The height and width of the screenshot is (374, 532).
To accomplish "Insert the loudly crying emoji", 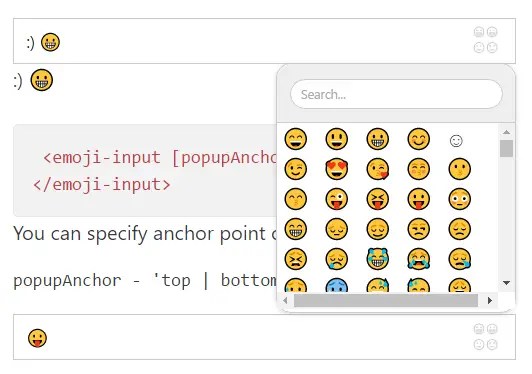I will (x=419, y=259).
